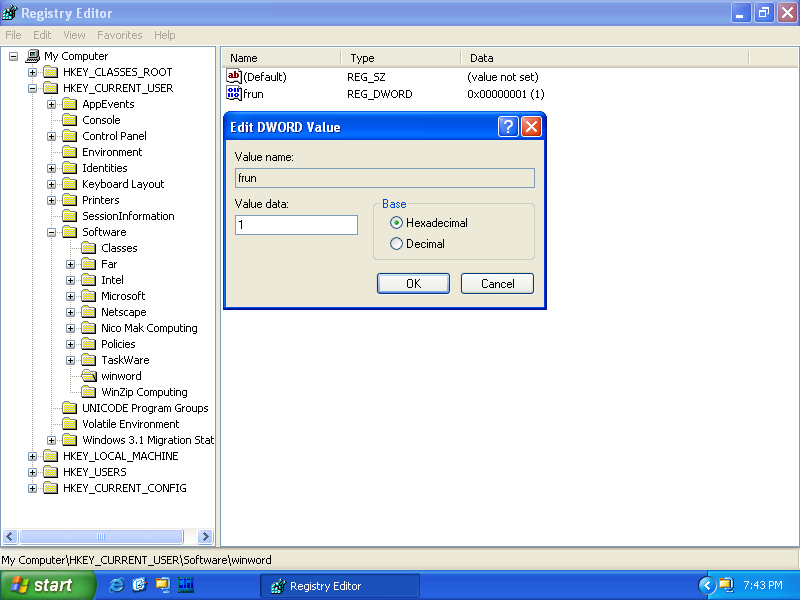Expand the HKEY_CURRENT_CONFIG key
Image resolution: width=800 pixels, height=600 pixels.
(33, 488)
